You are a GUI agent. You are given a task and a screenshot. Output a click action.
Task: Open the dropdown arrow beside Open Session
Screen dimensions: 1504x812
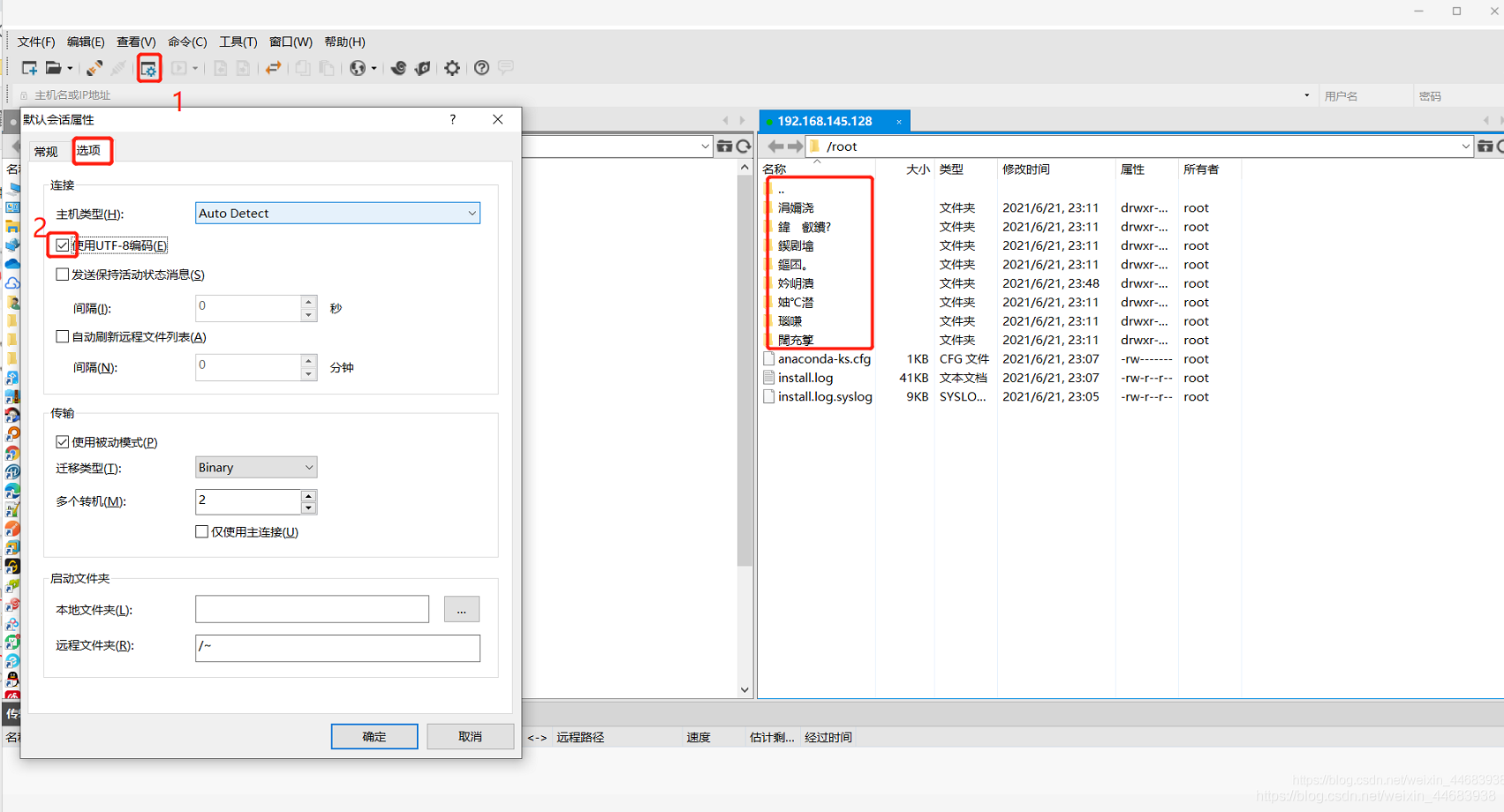70,68
